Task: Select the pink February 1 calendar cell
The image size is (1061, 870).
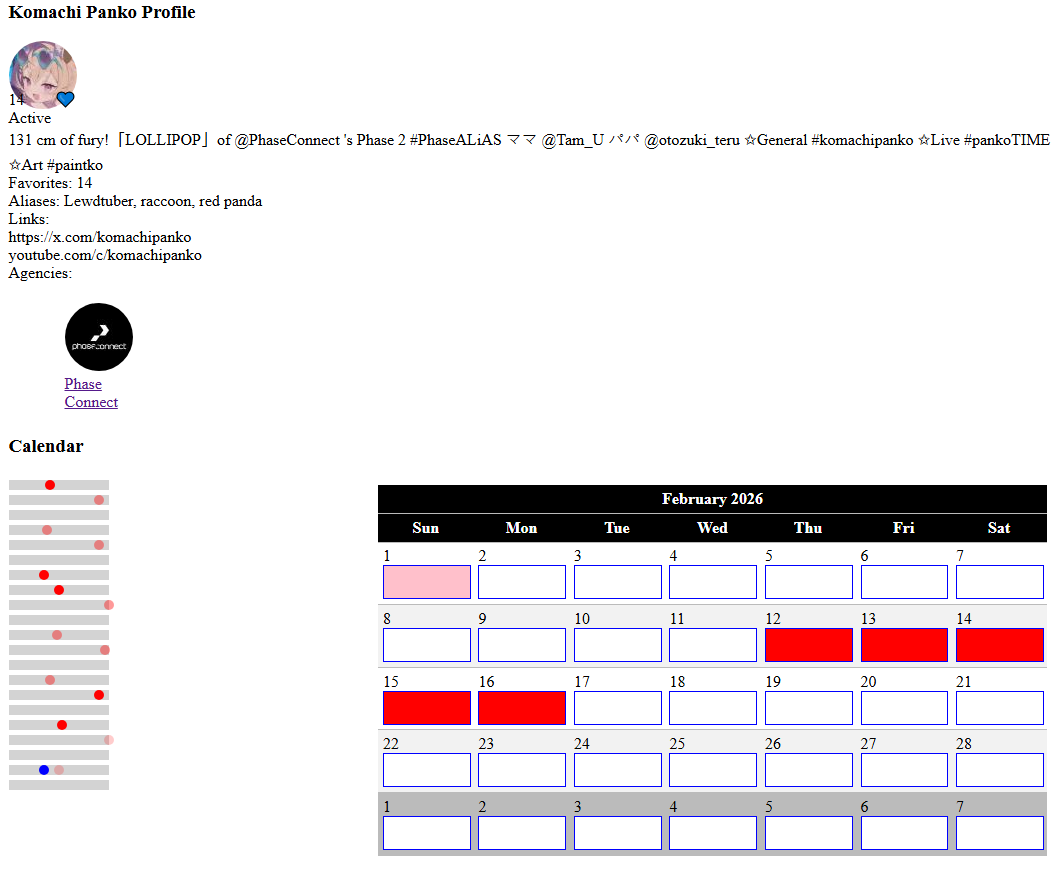Action: (427, 582)
